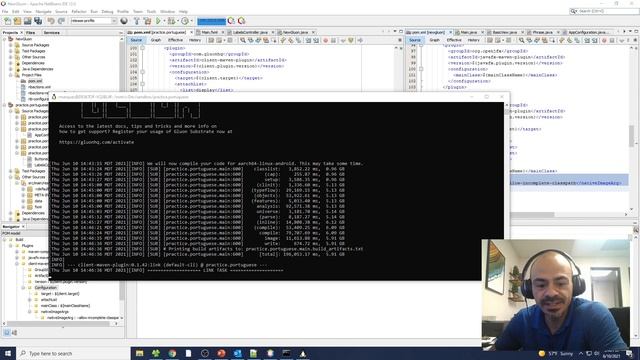Click Graph view button in left editor
640x360 pixels.
[156, 40]
